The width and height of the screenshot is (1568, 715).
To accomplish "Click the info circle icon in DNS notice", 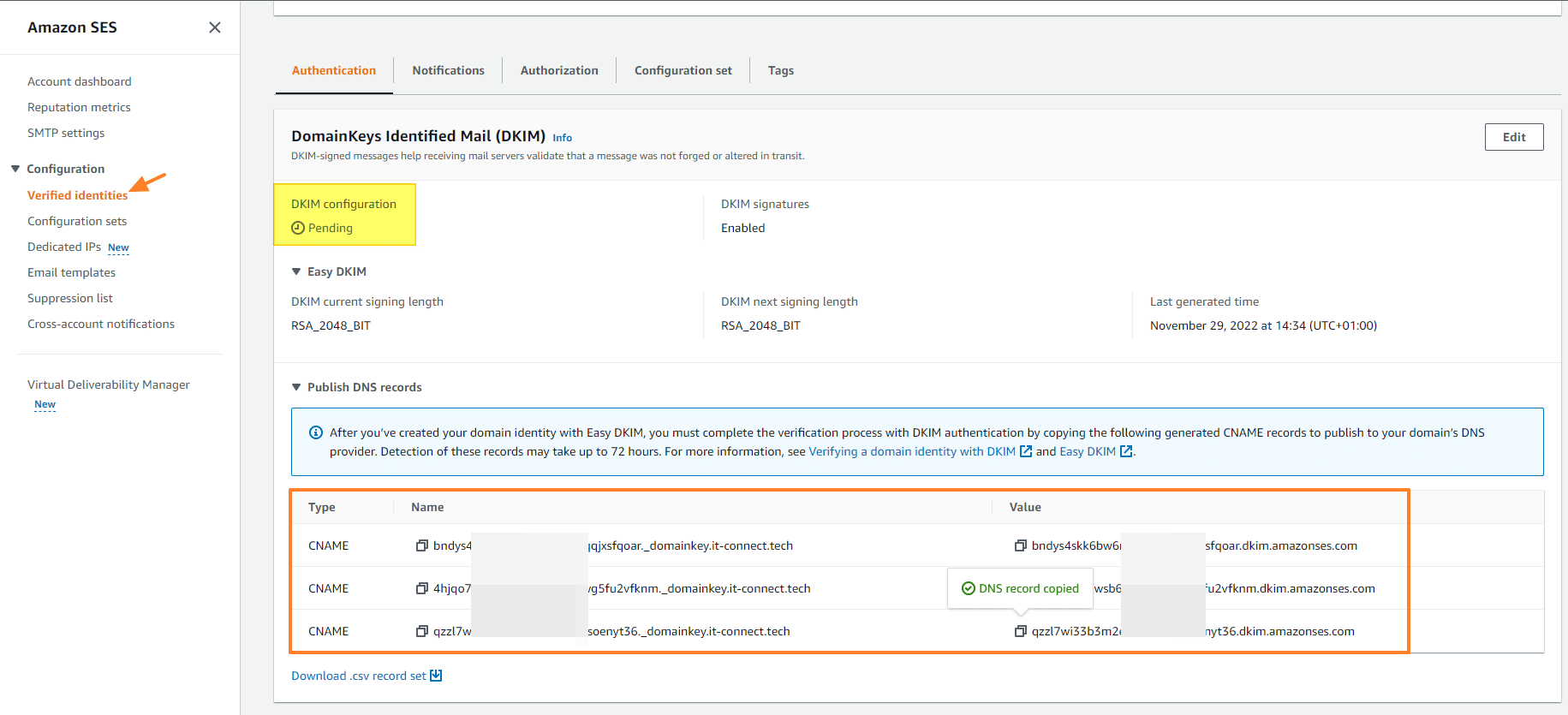I will tap(315, 432).
